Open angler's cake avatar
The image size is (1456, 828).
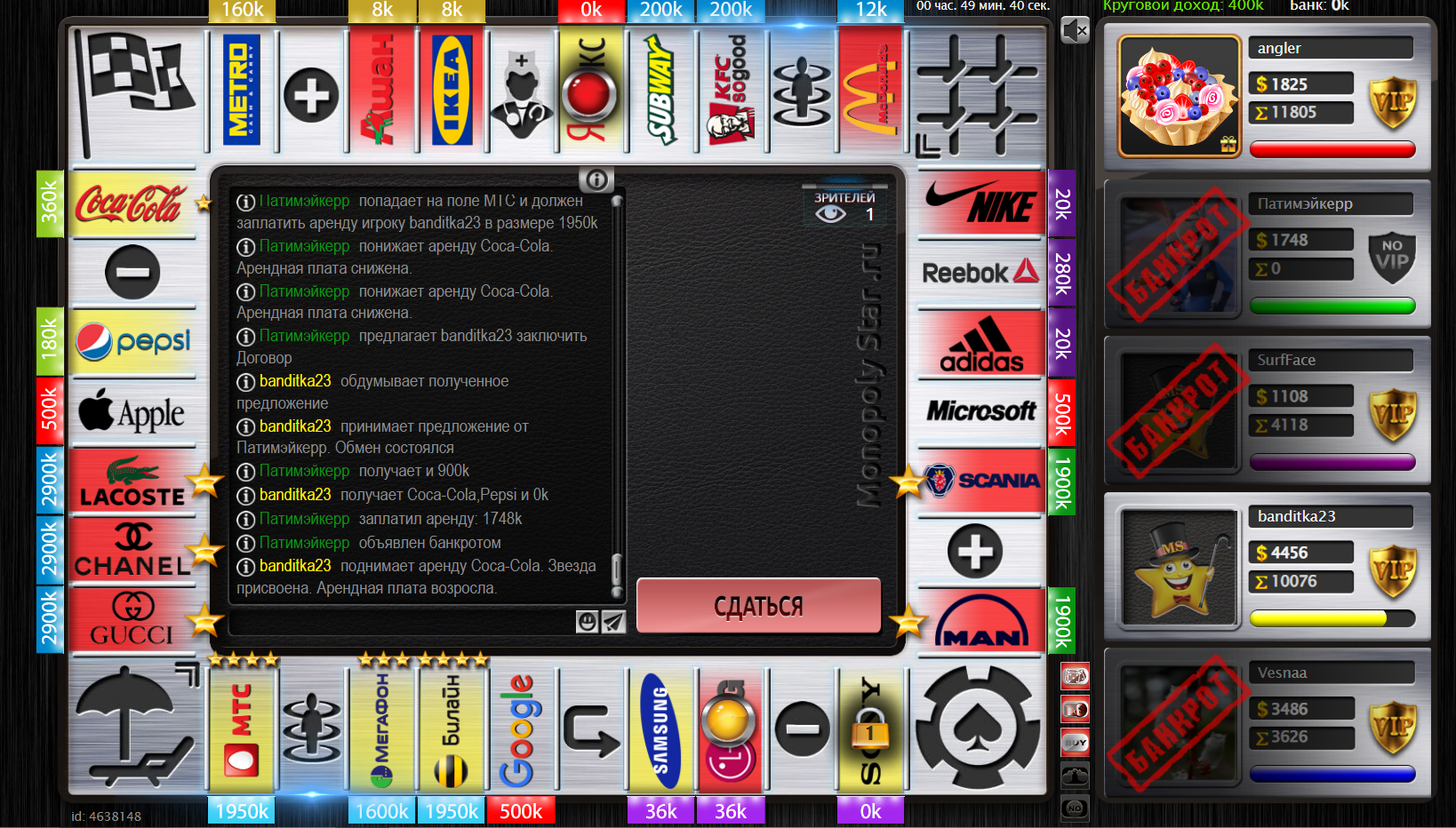(x=1179, y=96)
